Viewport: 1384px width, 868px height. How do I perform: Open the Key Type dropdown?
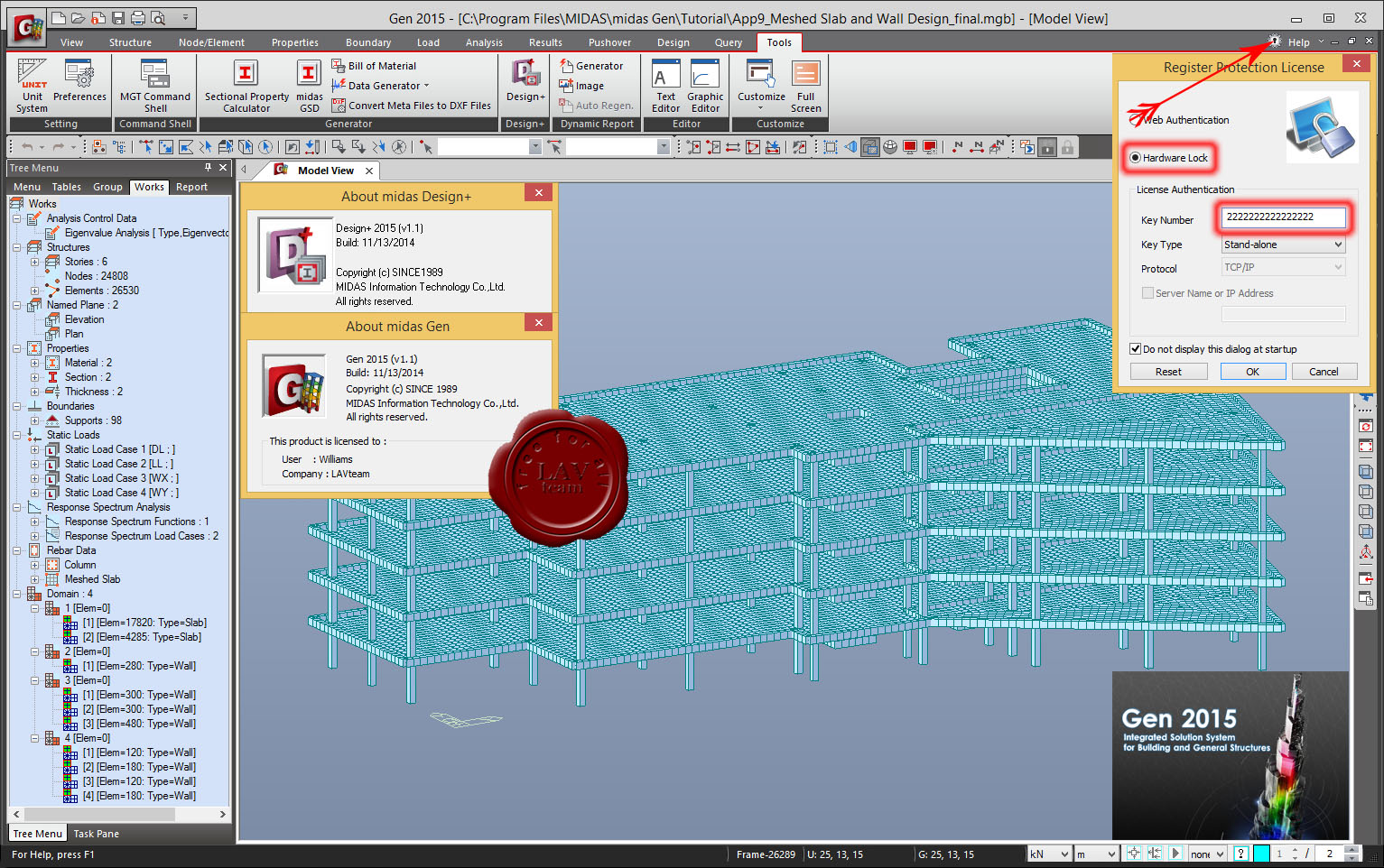click(1283, 245)
